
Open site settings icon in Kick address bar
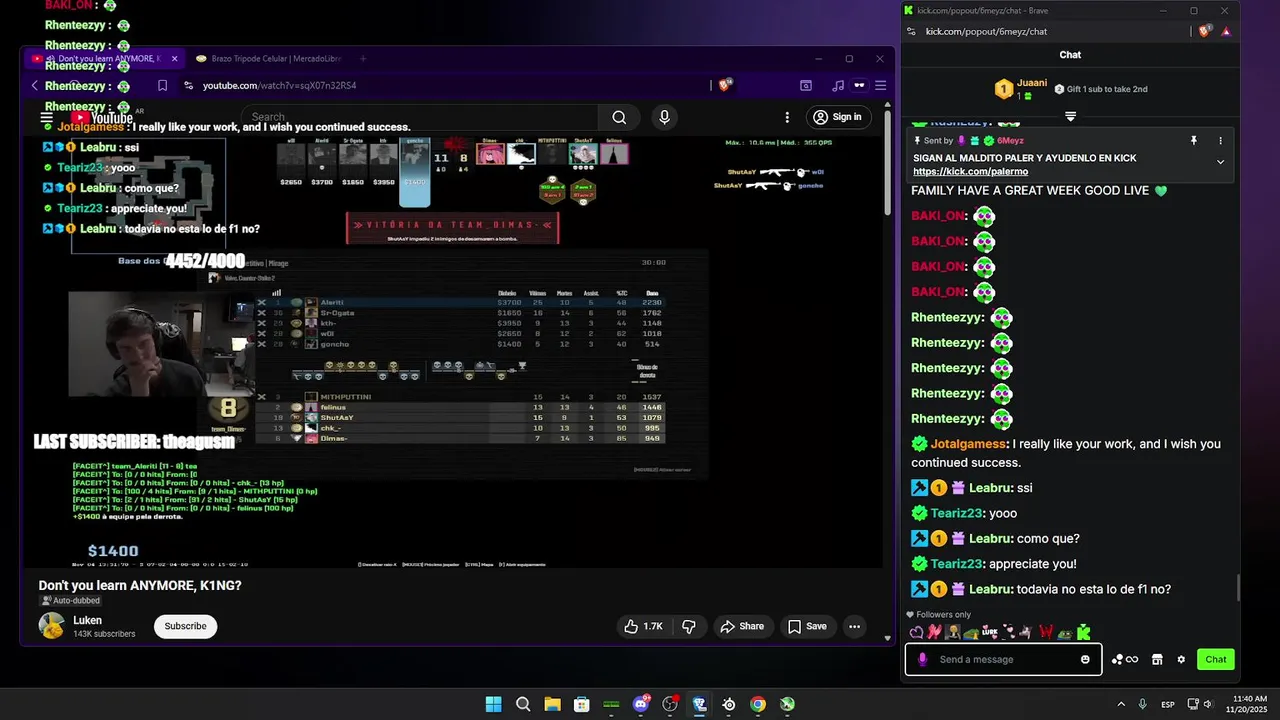pyautogui.click(x=911, y=31)
